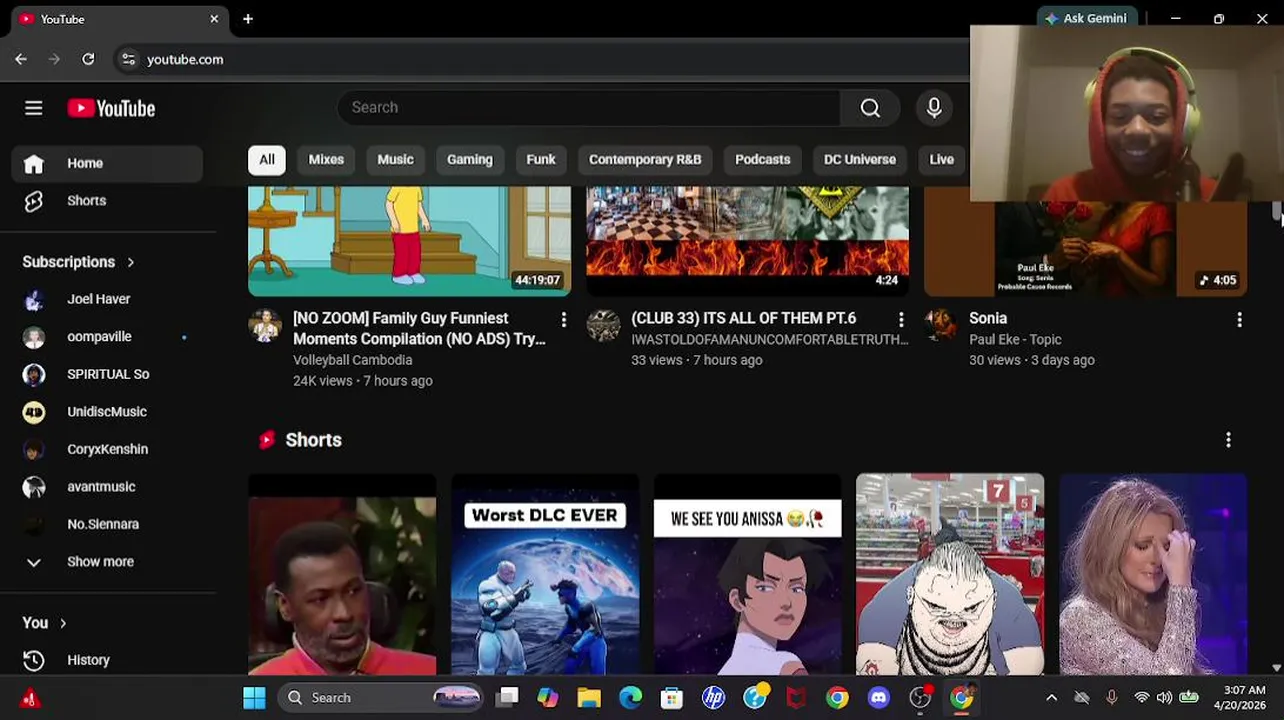Show hidden system tray icons
The width and height of the screenshot is (1284, 720).
click(1051, 698)
